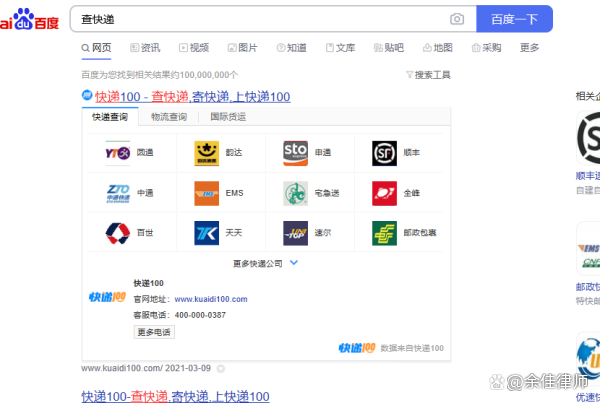Choose the 申通 STO courier icon
The image size is (600, 403).
[295, 153]
